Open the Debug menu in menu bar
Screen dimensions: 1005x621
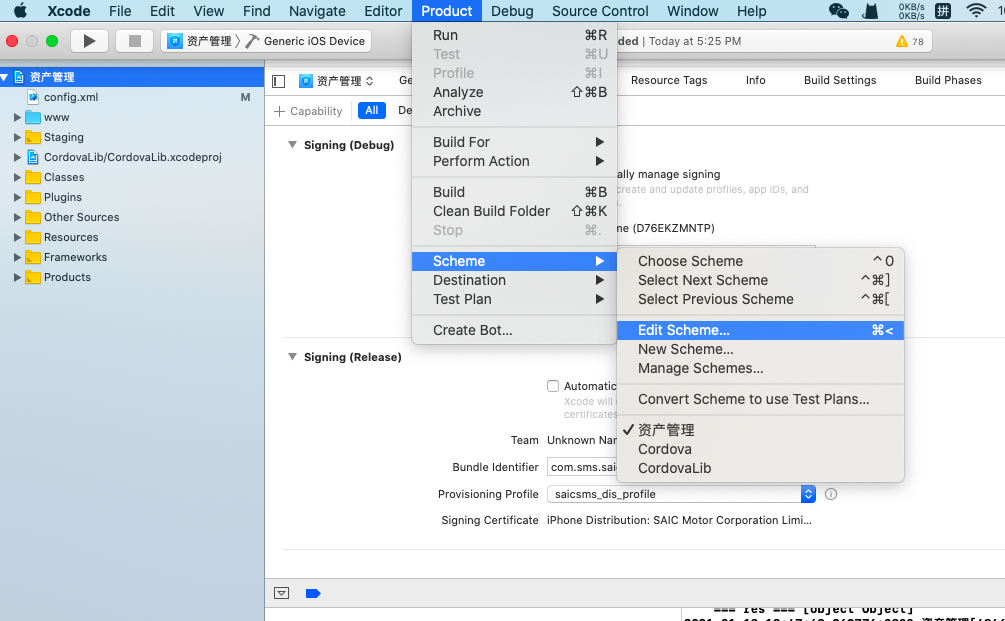click(512, 11)
